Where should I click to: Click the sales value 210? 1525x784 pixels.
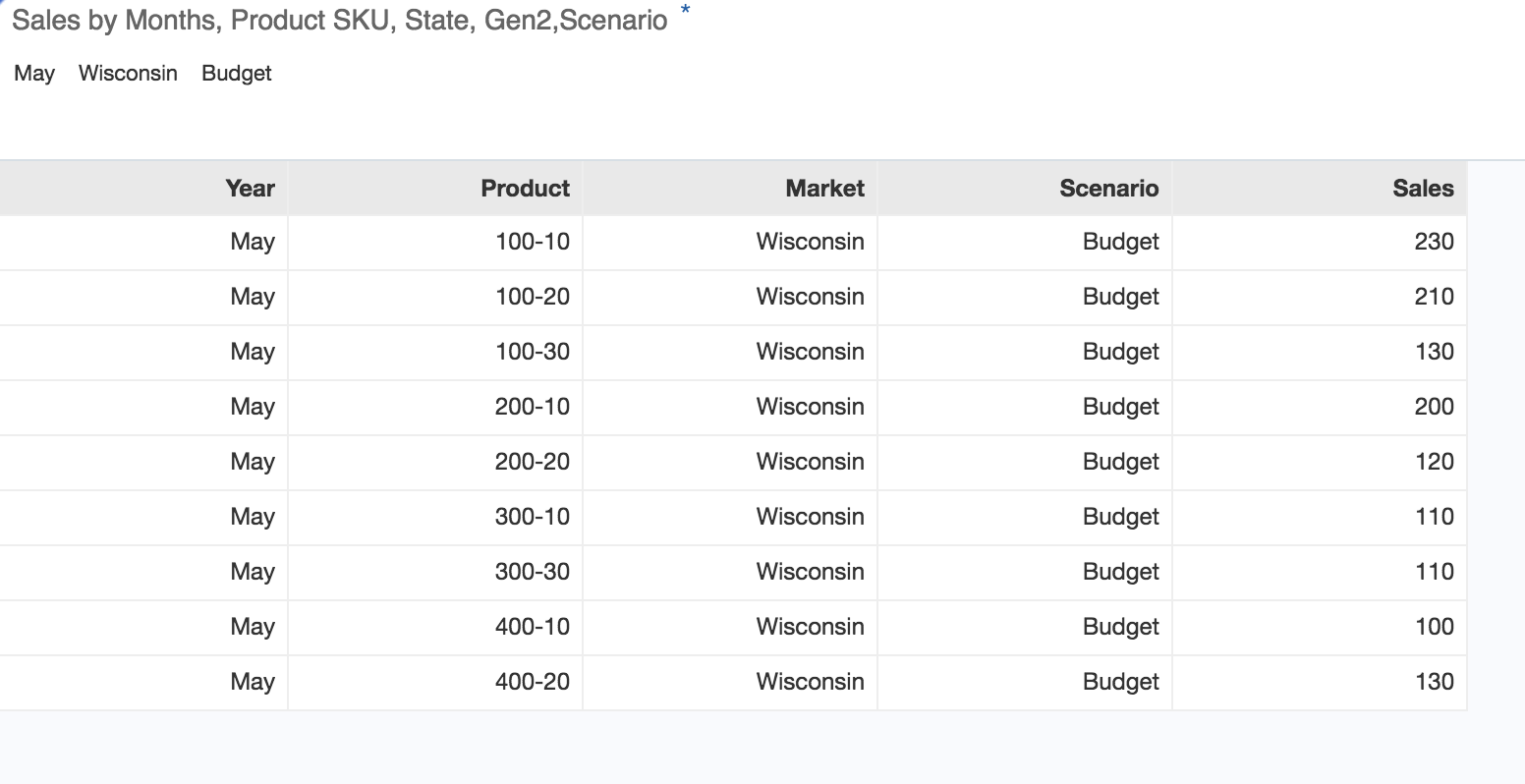coord(1434,297)
